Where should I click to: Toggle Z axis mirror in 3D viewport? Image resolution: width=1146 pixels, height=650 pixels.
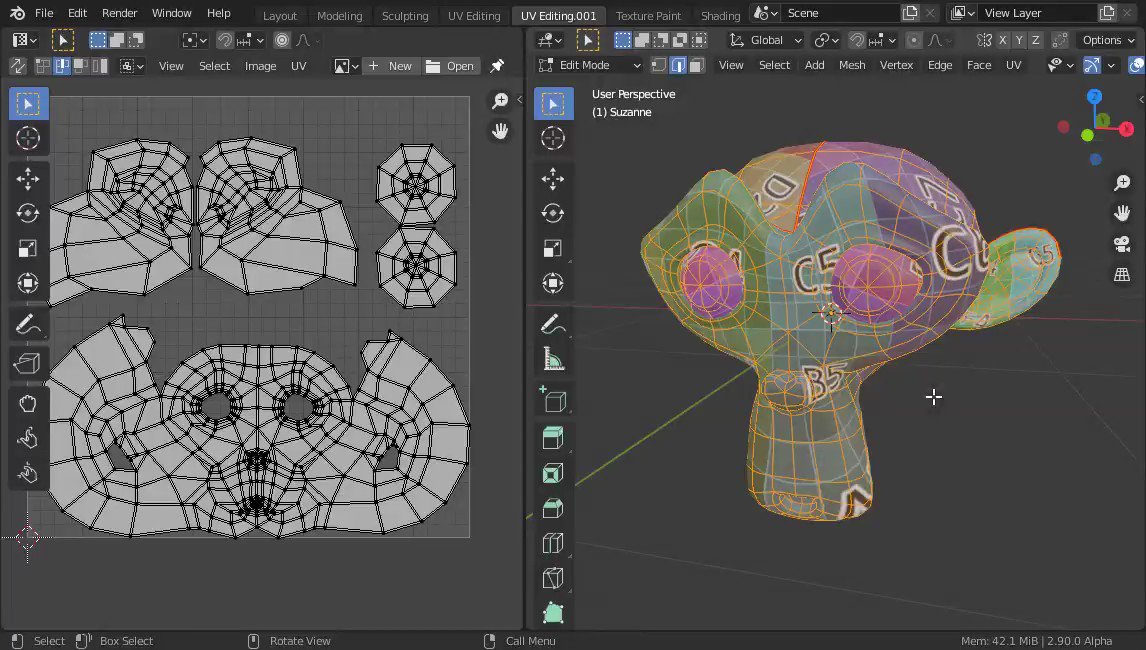click(x=1035, y=40)
